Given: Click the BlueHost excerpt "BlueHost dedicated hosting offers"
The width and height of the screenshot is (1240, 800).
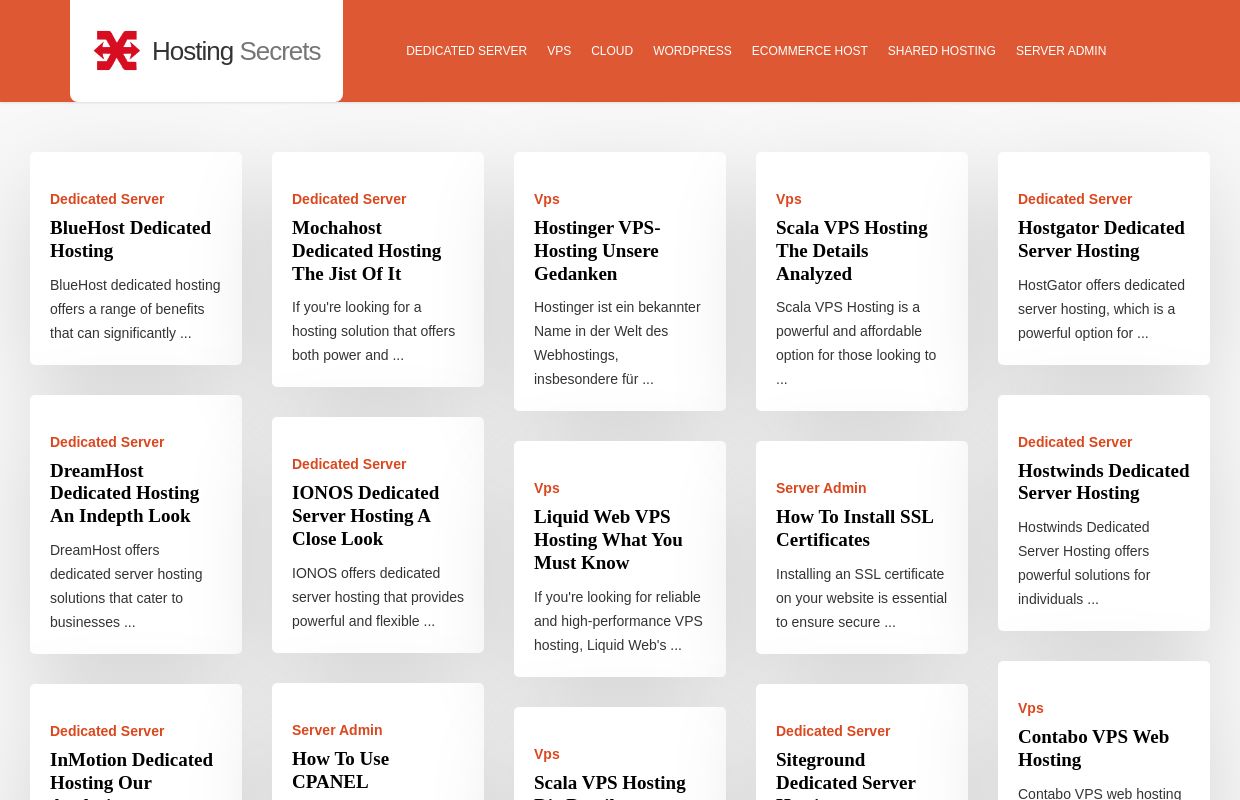Looking at the screenshot, I should click(135, 309).
